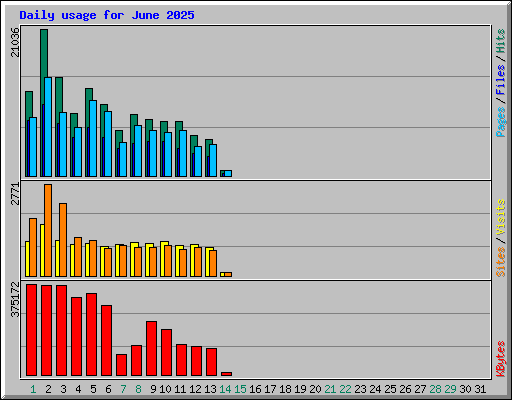Select day 31 on the x-axis

[x=480, y=389]
